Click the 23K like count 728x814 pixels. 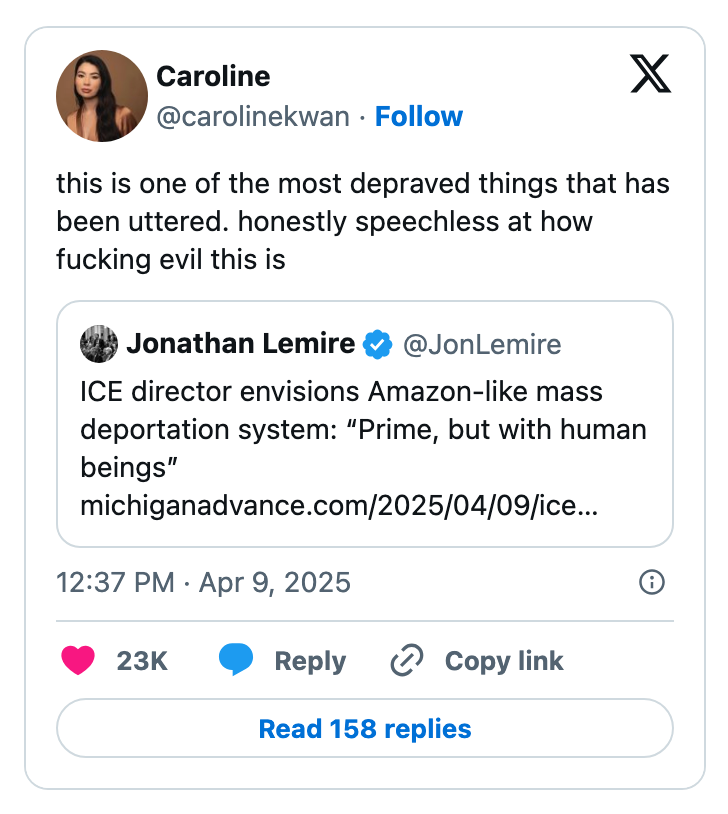pos(142,661)
